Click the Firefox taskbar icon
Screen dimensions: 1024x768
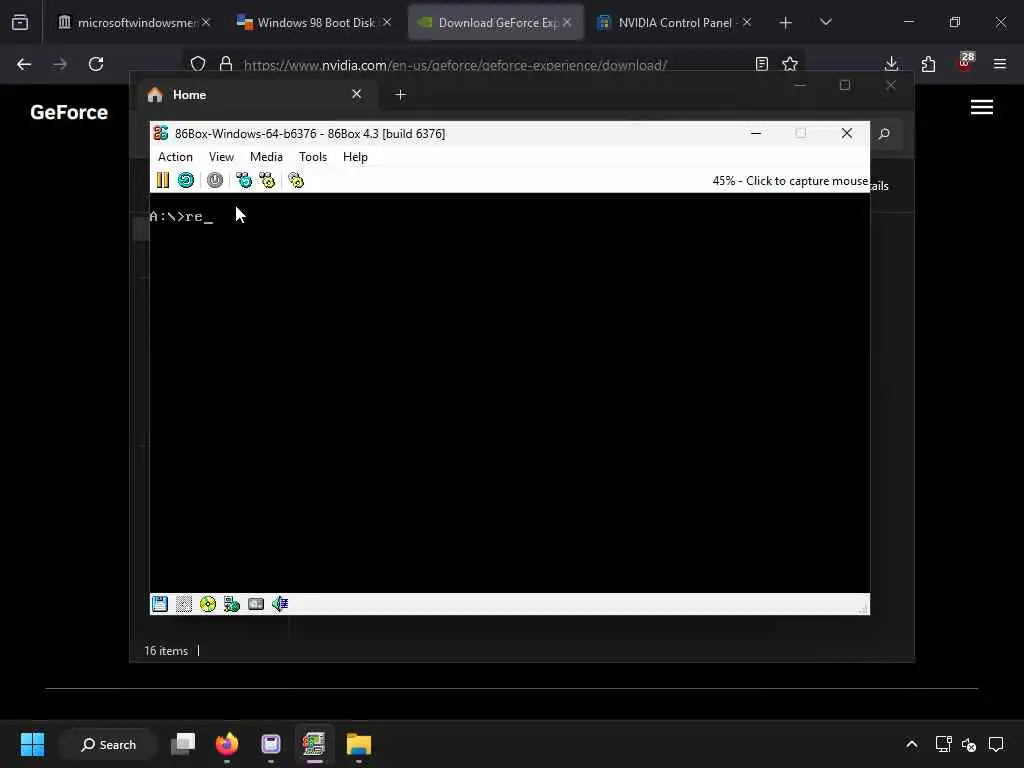pyautogui.click(x=227, y=744)
